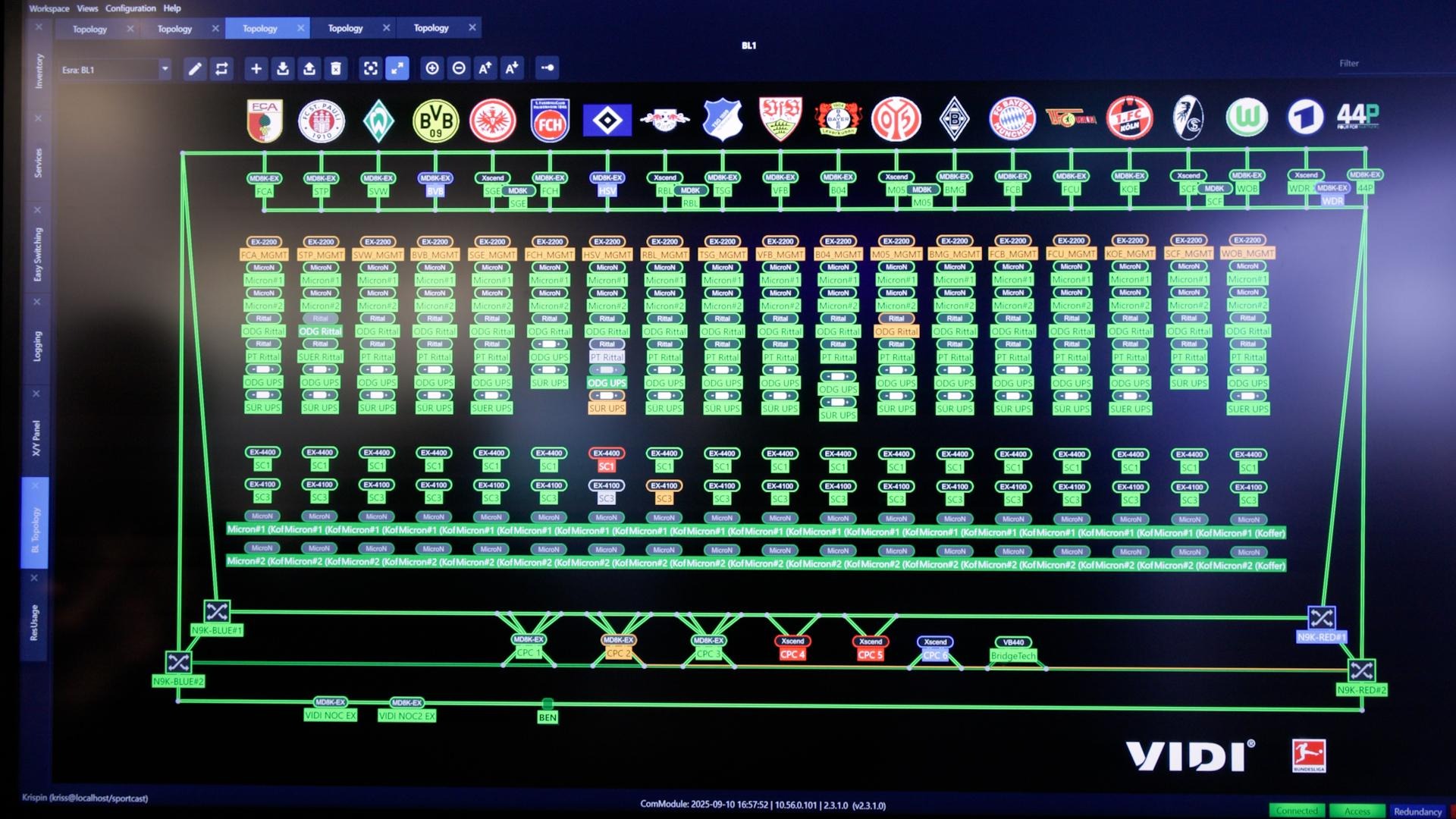Click the N9K-BLUE#1 switch node
The width and height of the screenshot is (1456, 819).
[x=217, y=611]
